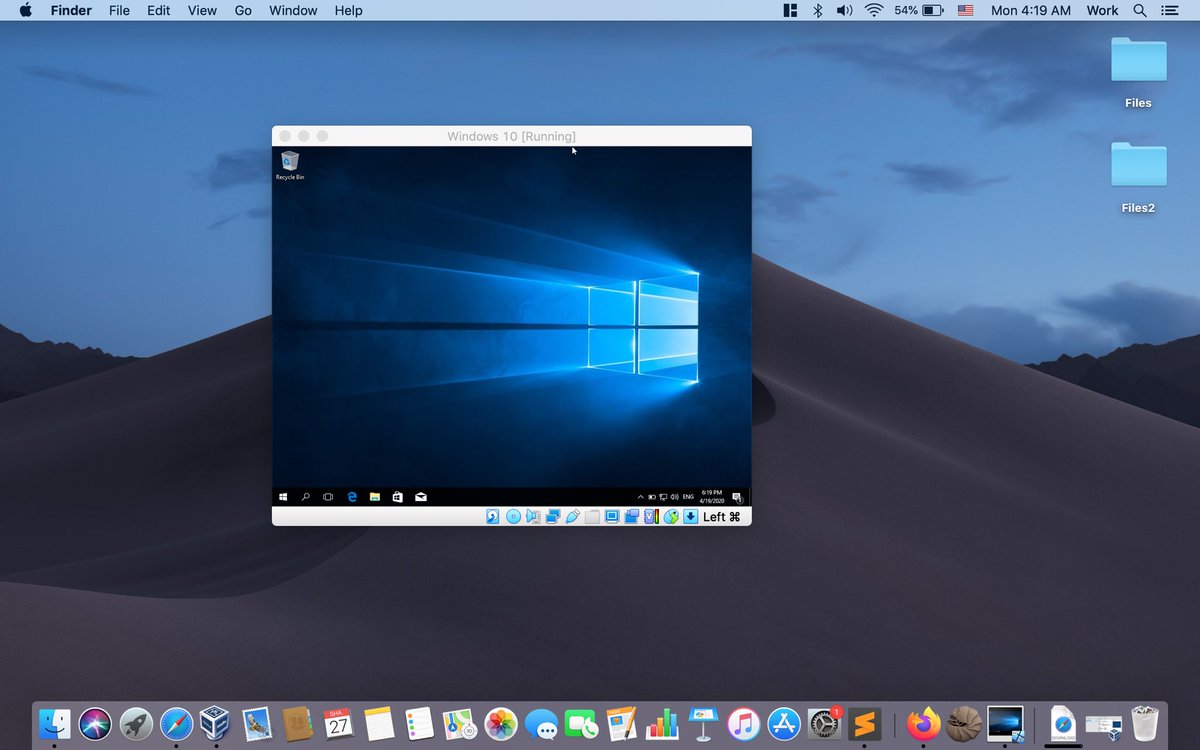Screen dimensions: 1200x750
Task: Open iTunes from the Dock
Action: coord(743,723)
